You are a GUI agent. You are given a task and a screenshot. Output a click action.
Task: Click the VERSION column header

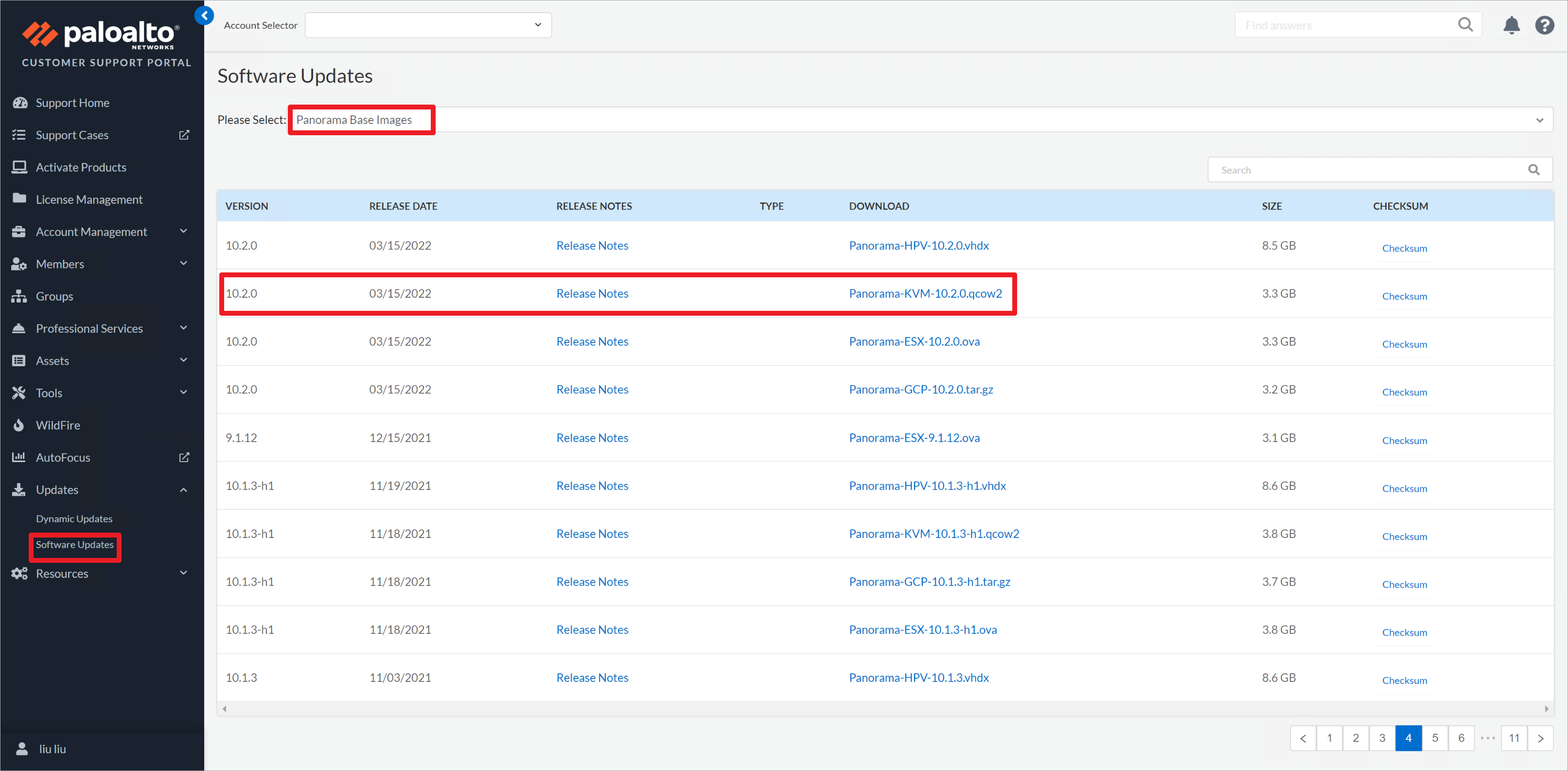coord(247,206)
